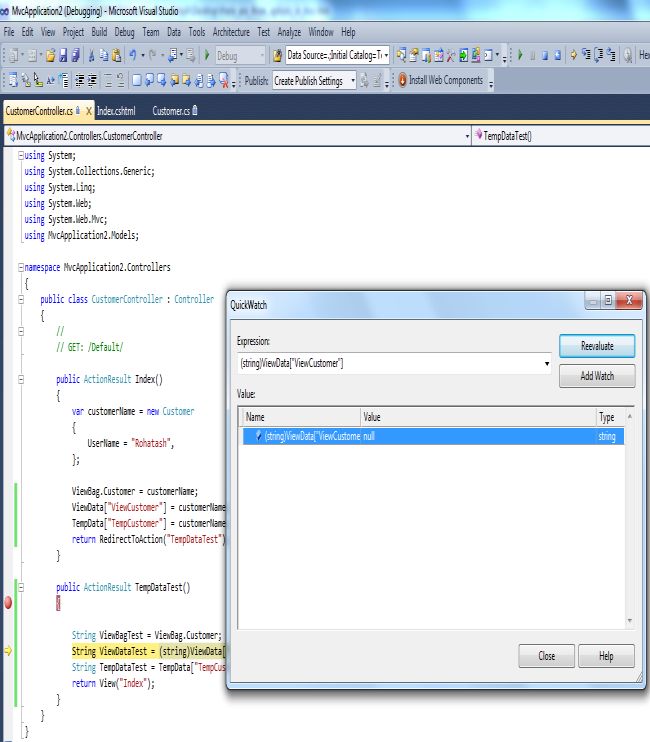Open the Debug menu
Image resolution: width=650 pixels, height=742 pixels.
point(124,32)
